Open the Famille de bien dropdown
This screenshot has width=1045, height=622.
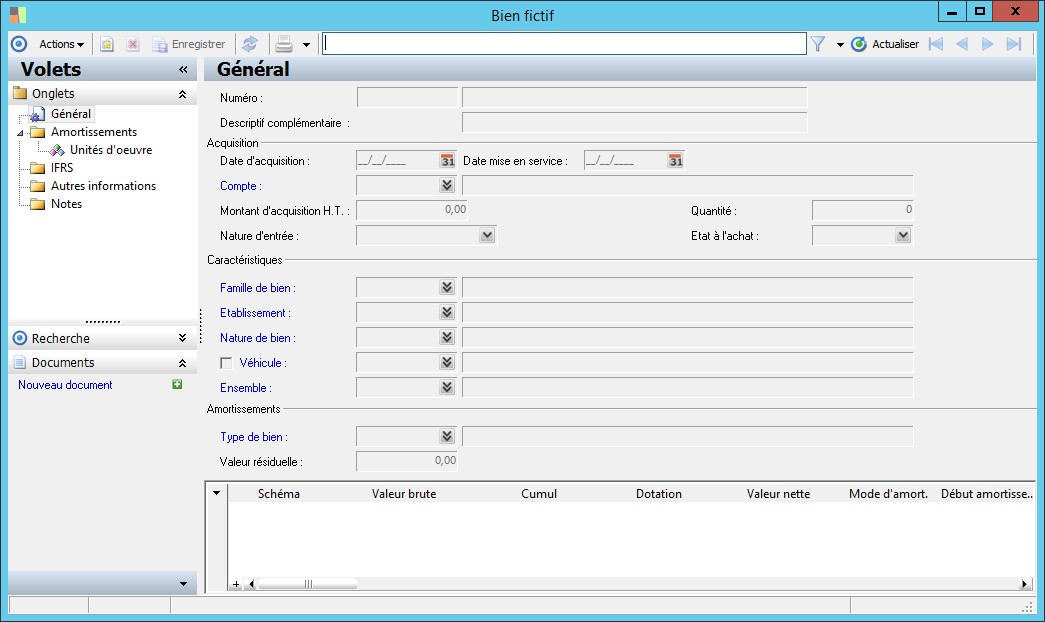447,287
